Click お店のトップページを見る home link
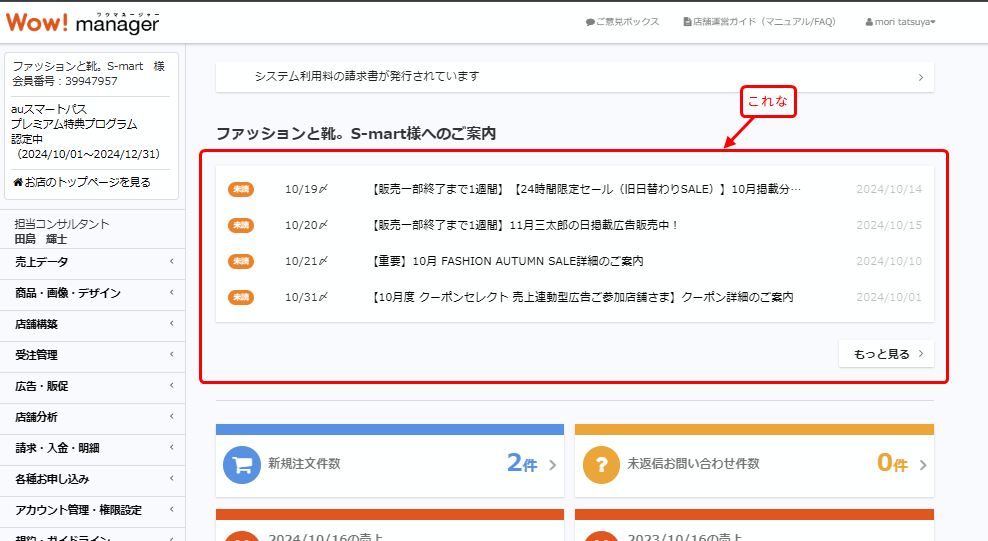This screenshot has height=541, width=988. 82,182
